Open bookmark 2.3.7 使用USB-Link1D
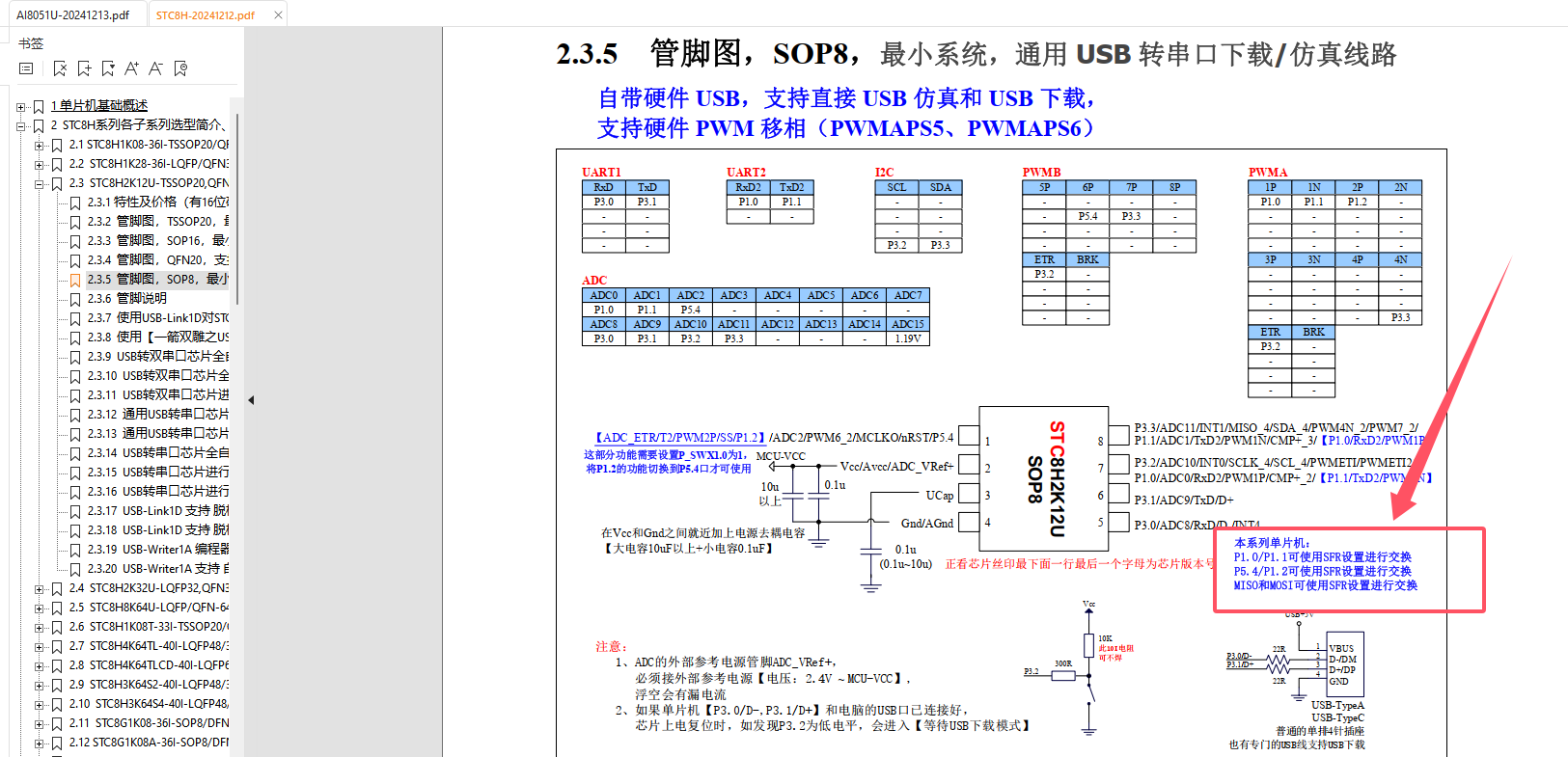 [158, 318]
